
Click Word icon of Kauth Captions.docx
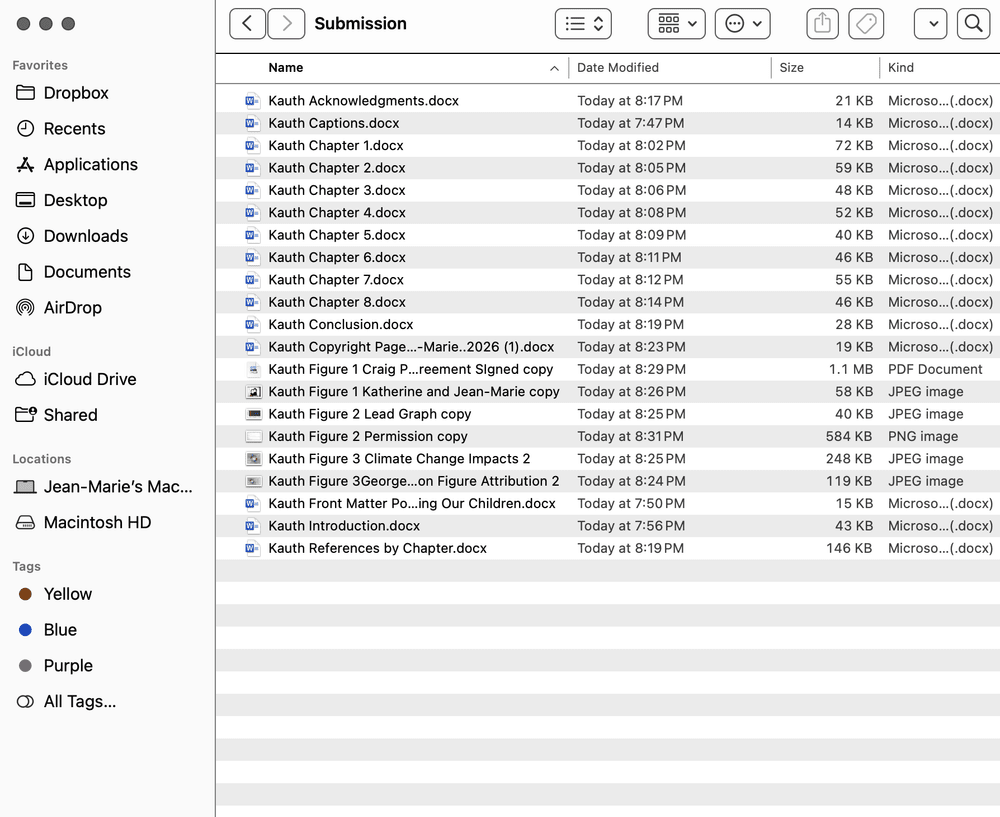[x=253, y=123]
